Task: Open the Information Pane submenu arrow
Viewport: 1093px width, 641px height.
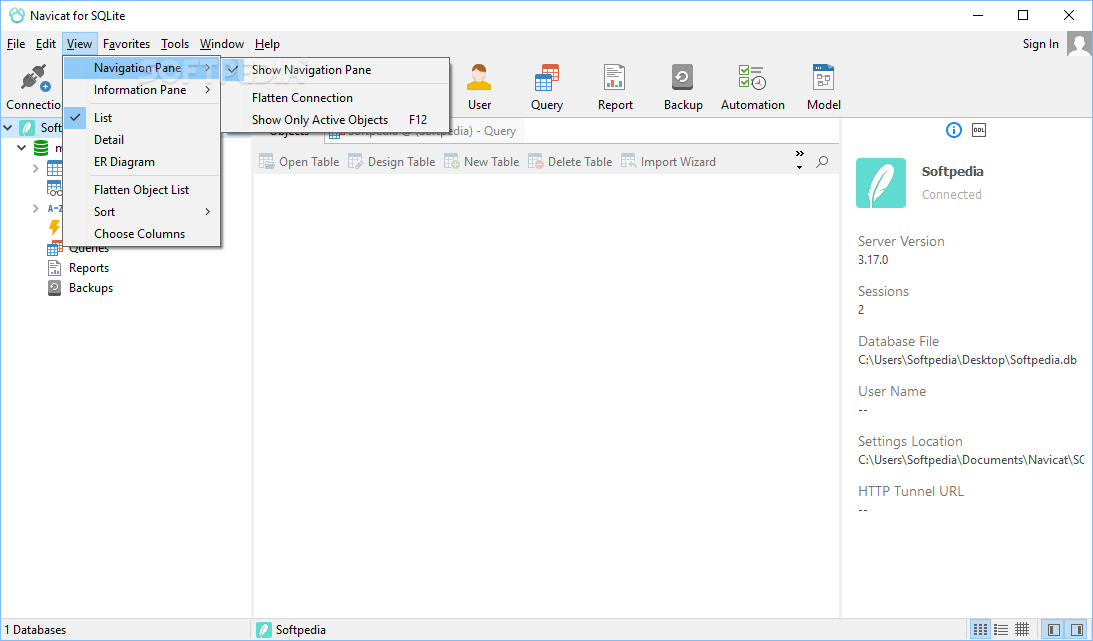Action: click(208, 90)
